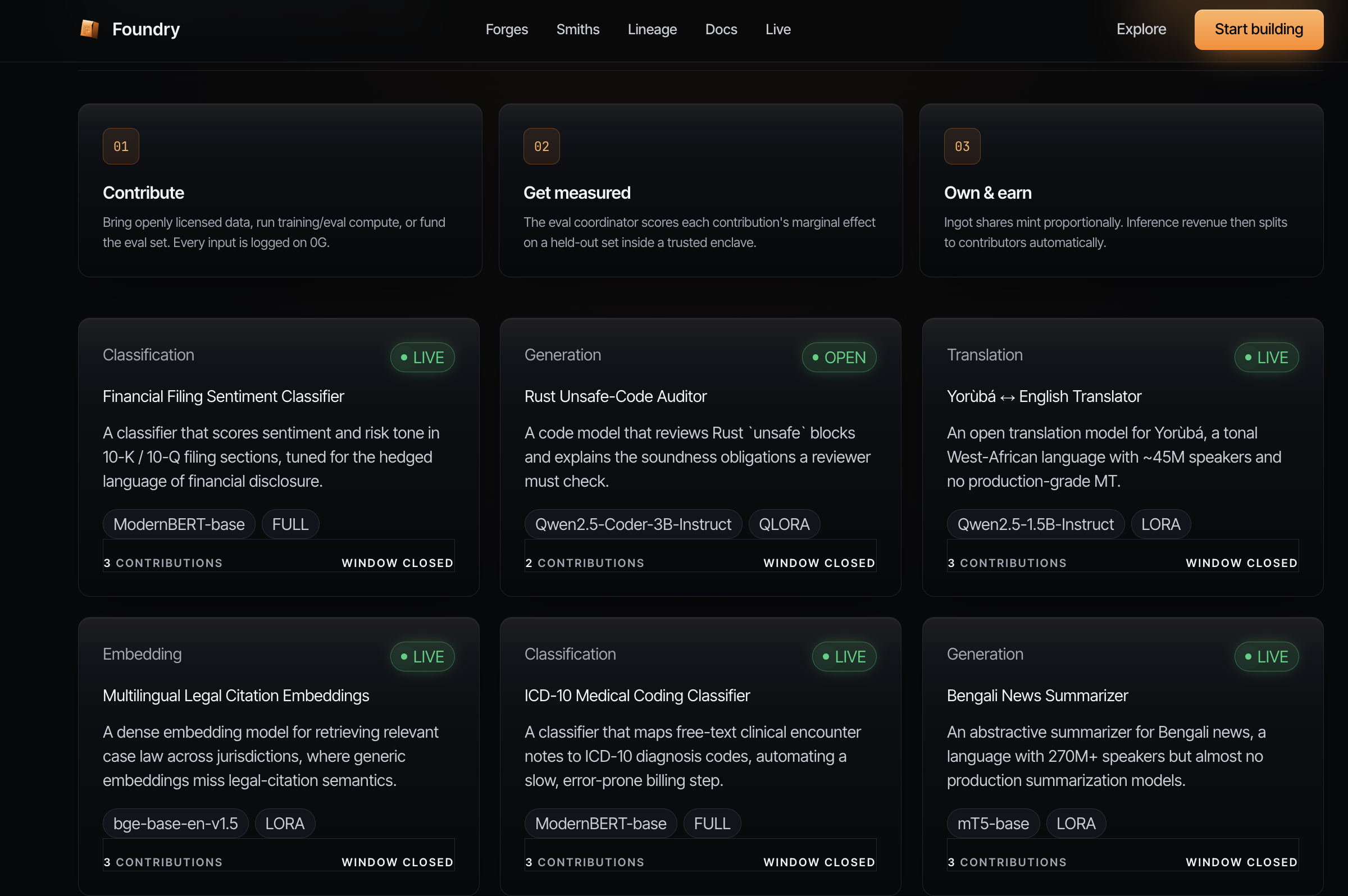Click Generation label on Bengali Summarizer card

coord(985,654)
